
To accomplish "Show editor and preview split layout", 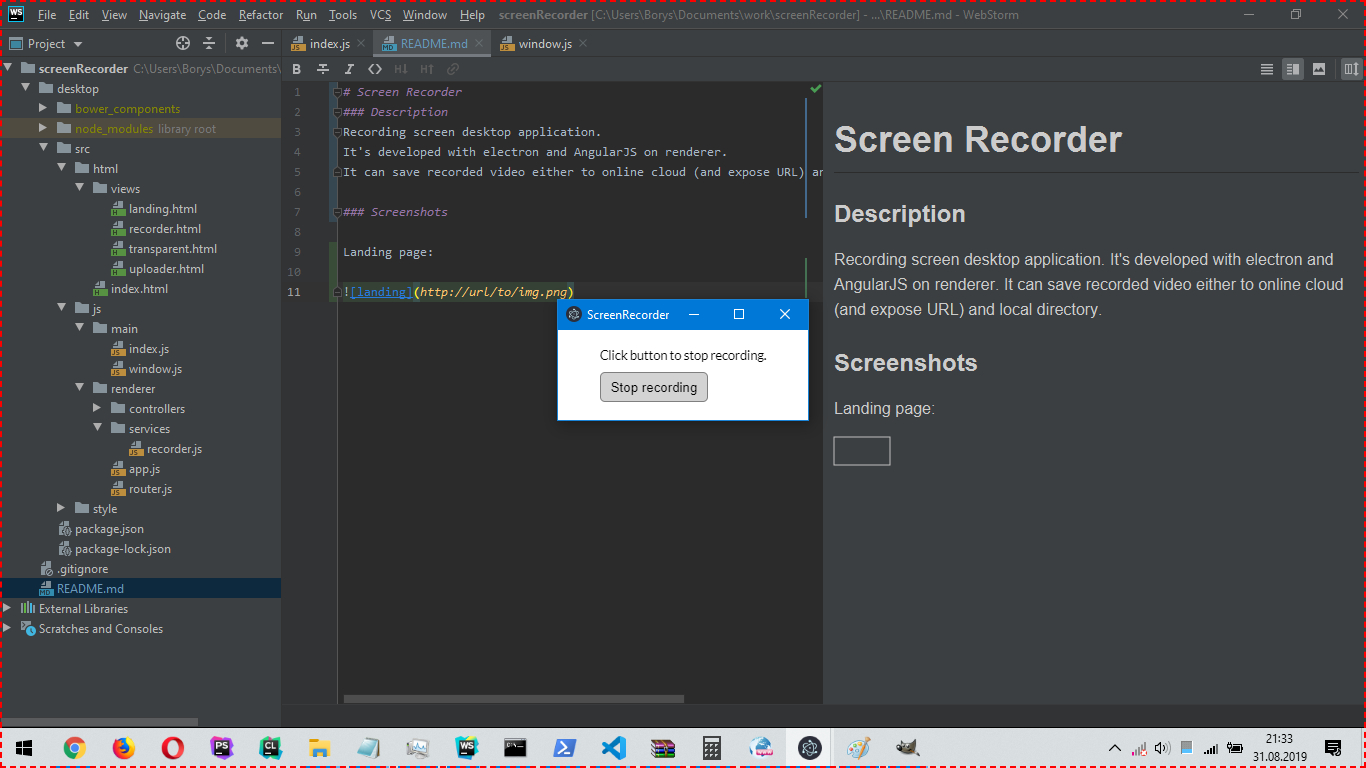I will click(1293, 69).
